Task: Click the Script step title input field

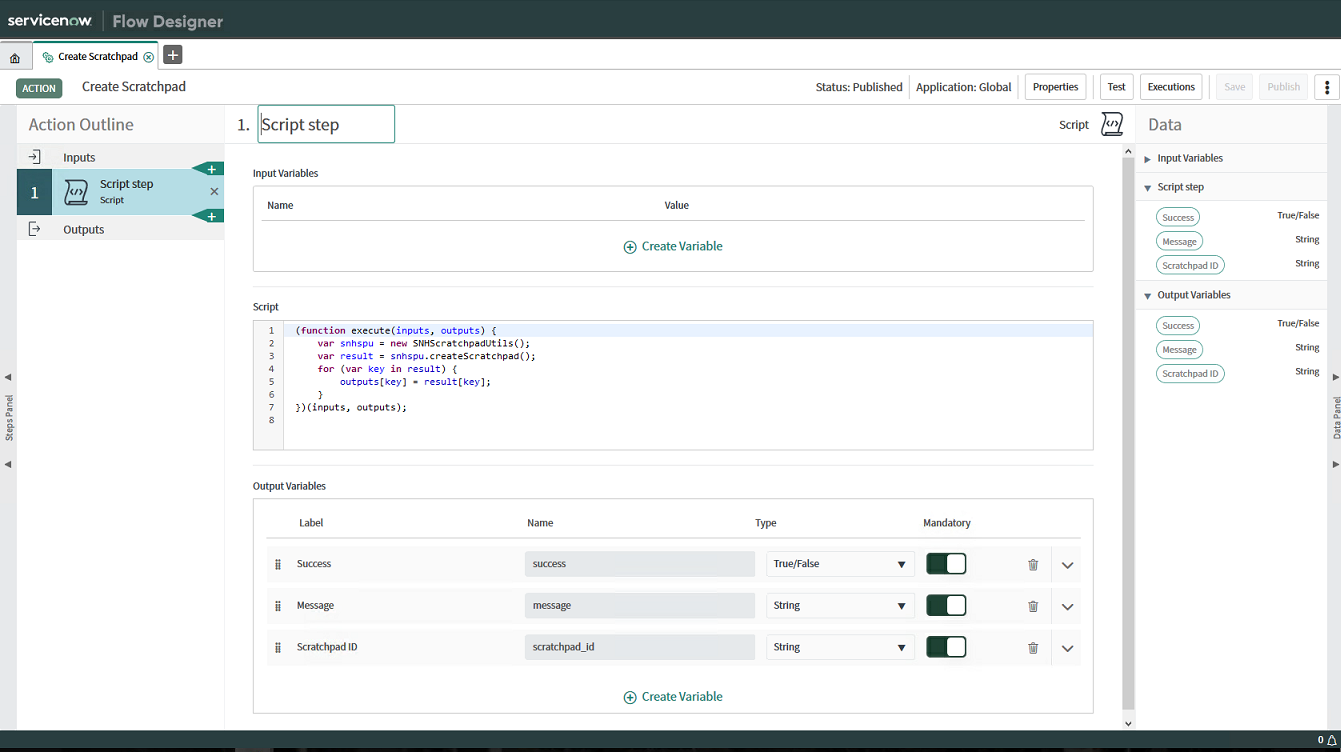Action: click(x=325, y=123)
